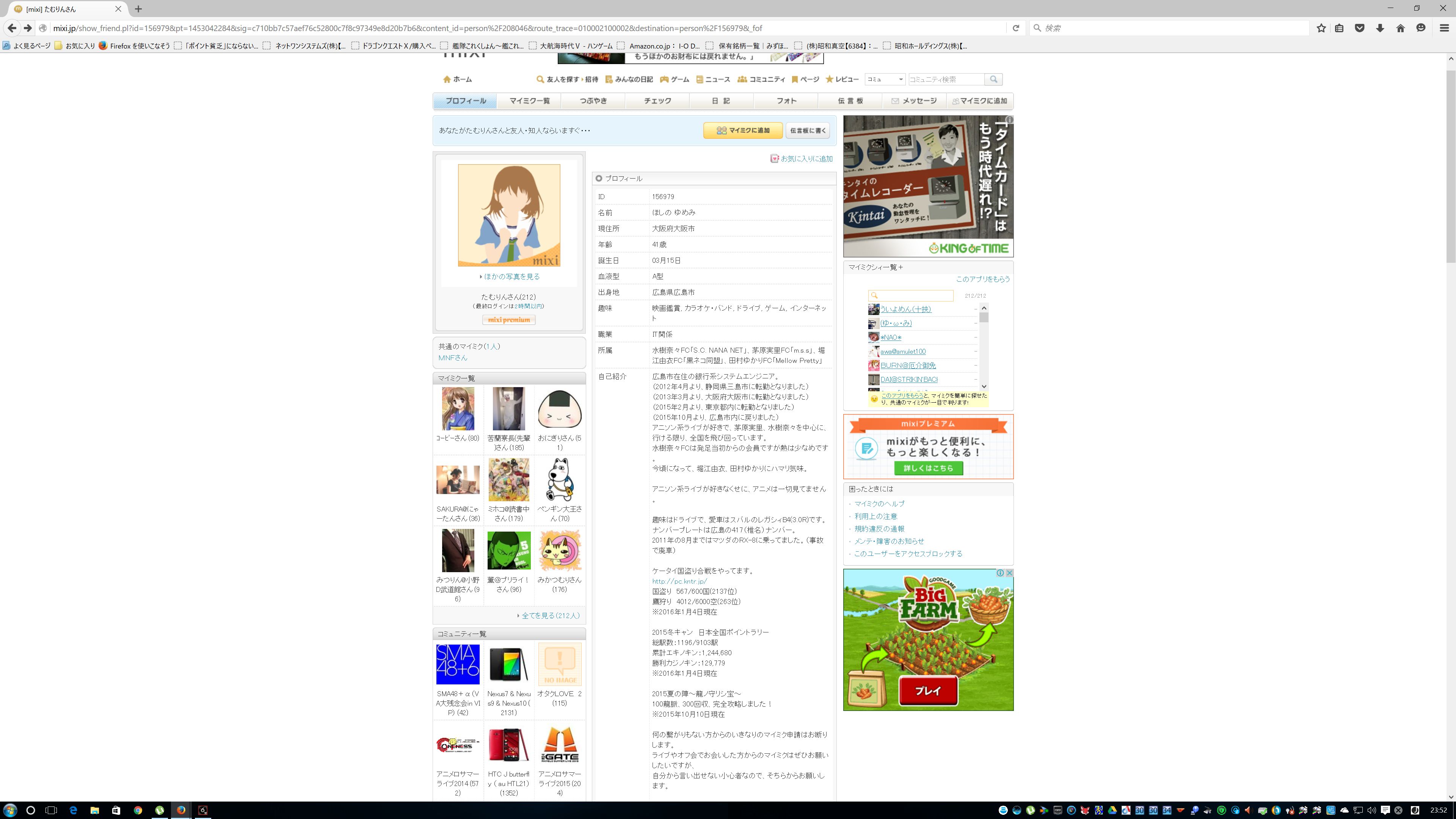Expand the コミュ search category dropdown
Viewport: 1456px width, 819px height.
coord(885,80)
